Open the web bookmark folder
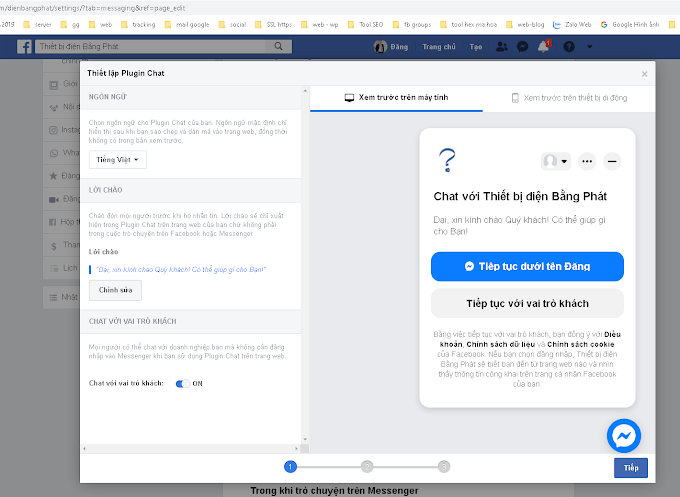The width and height of the screenshot is (680, 497). [100, 25]
